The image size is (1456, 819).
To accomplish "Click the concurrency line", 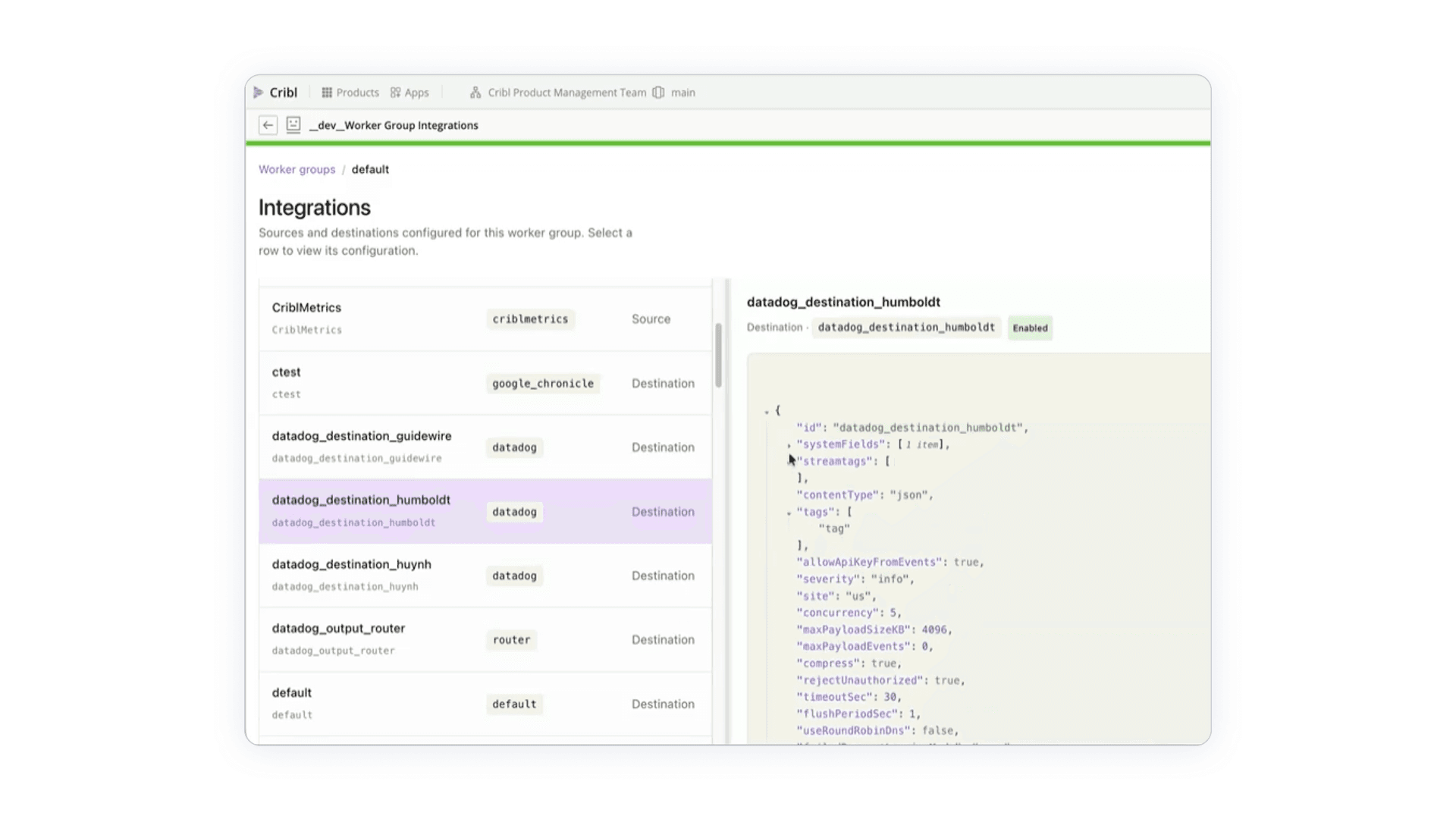I will pos(849,613).
